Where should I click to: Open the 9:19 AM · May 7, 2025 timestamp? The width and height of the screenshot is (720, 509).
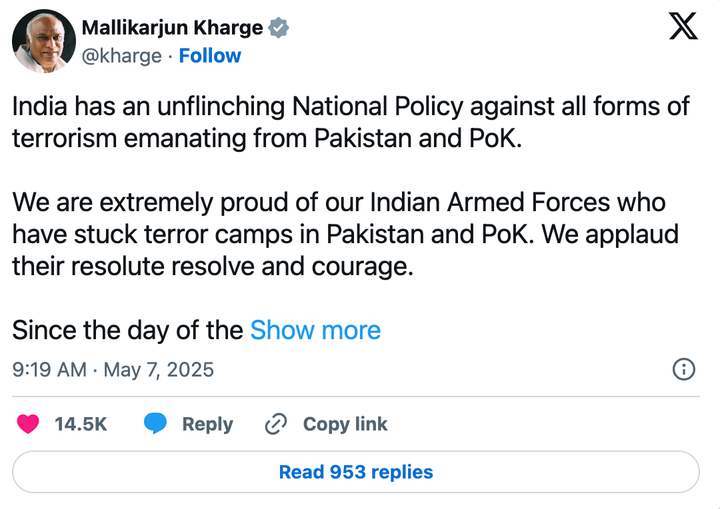[113, 370]
